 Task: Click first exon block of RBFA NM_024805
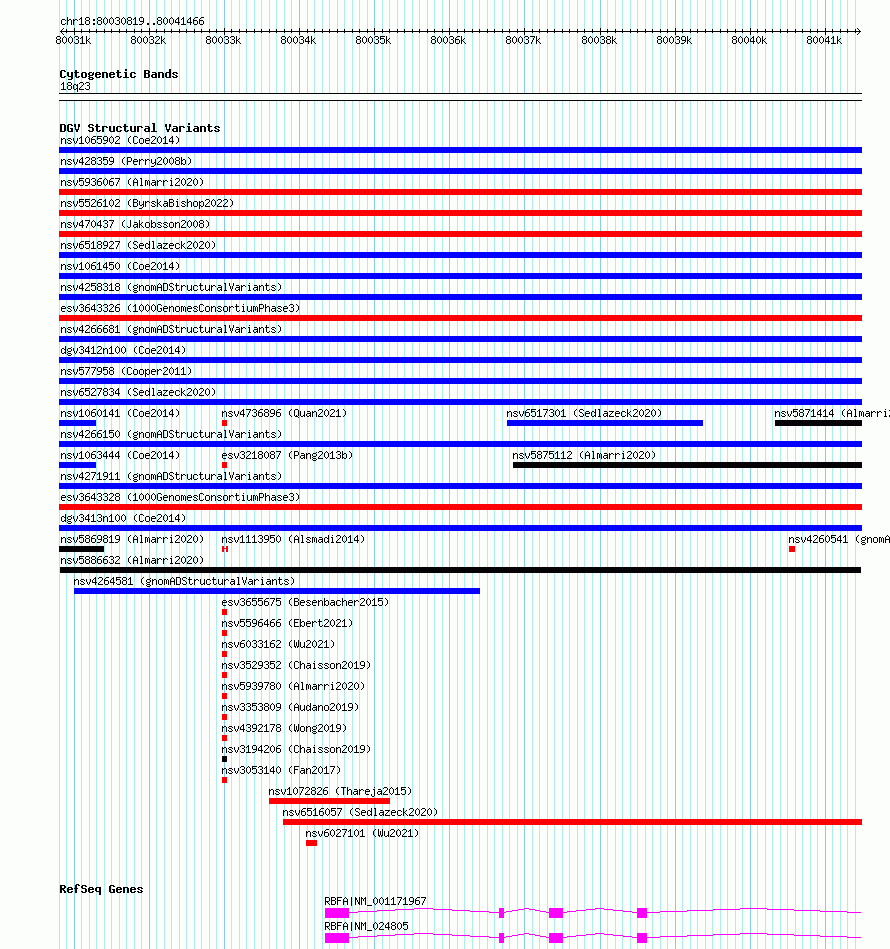point(337,938)
